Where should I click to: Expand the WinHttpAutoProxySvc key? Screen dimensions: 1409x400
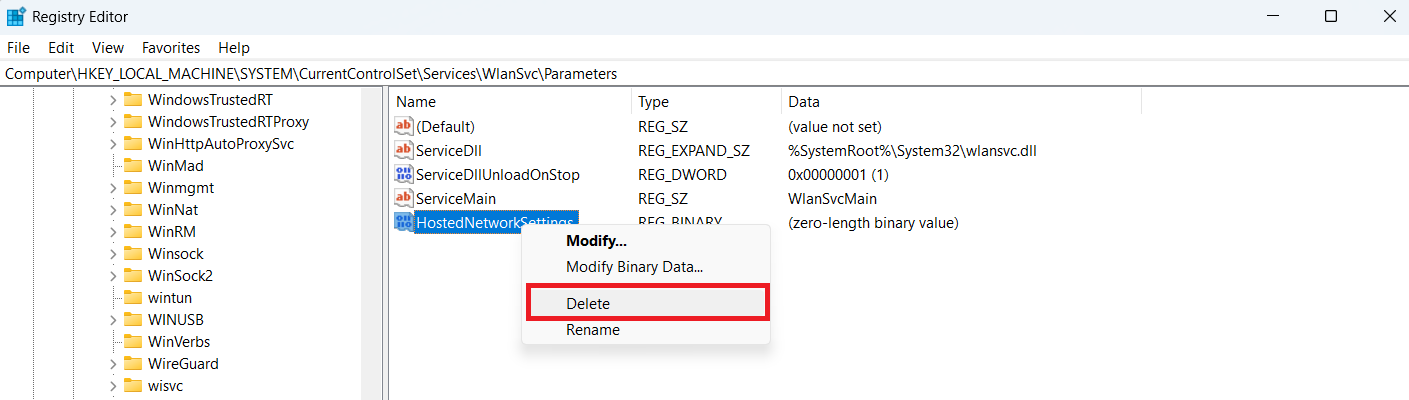112,144
